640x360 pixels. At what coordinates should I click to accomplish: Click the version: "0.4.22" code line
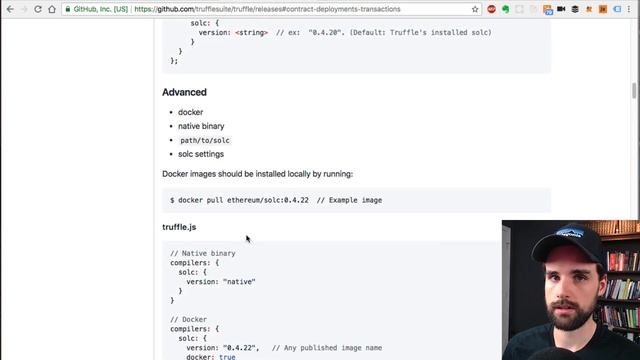click(284, 348)
